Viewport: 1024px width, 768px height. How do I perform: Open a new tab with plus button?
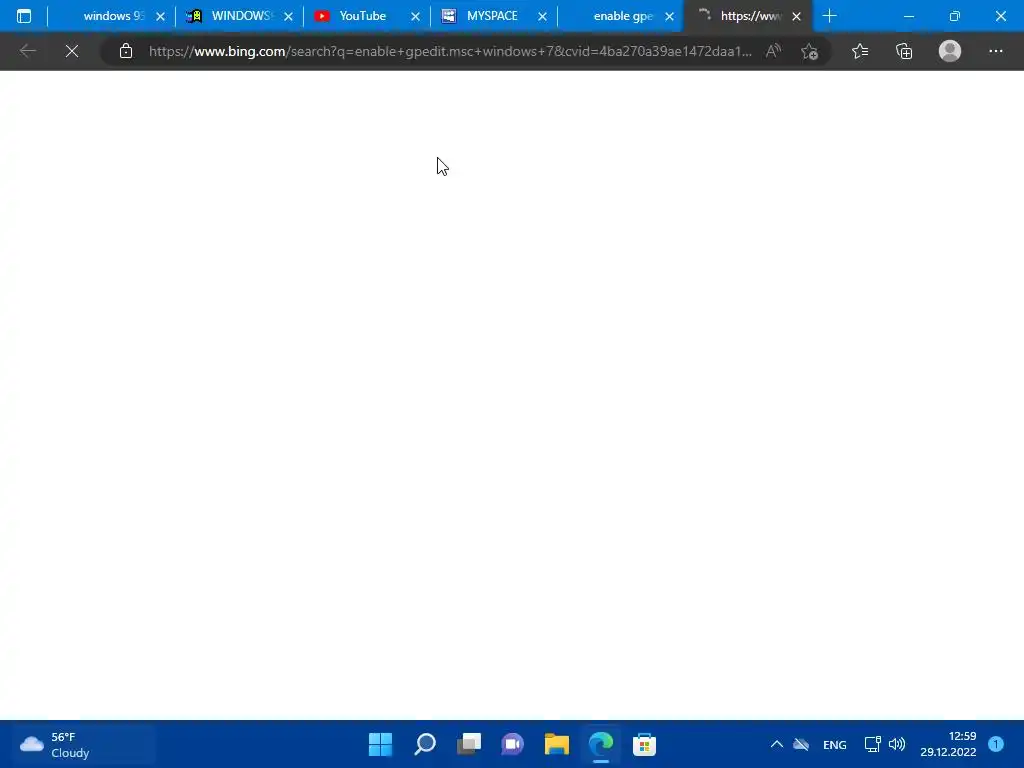pos(829,16)
